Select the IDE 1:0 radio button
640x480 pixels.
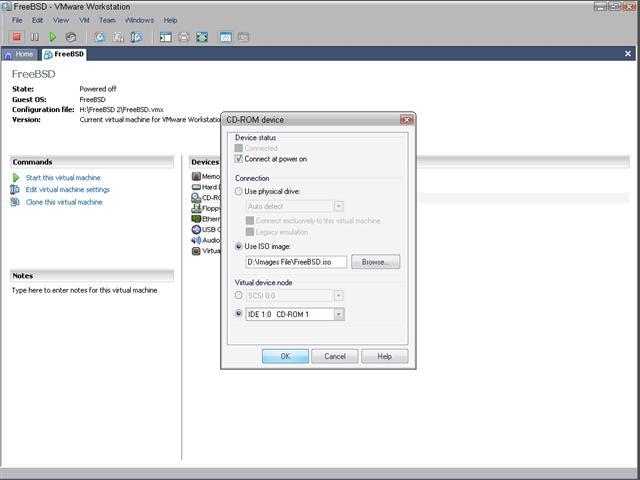click(238, 313)
